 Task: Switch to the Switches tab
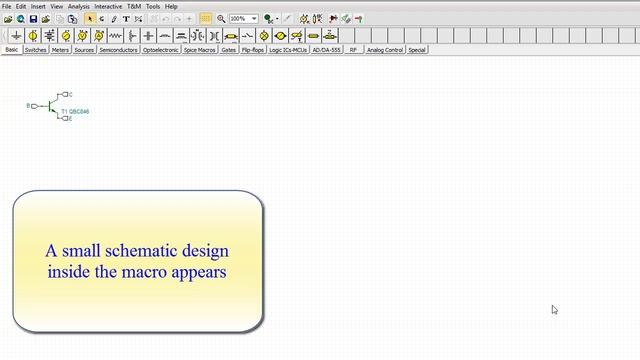click(x=36, y=50)
